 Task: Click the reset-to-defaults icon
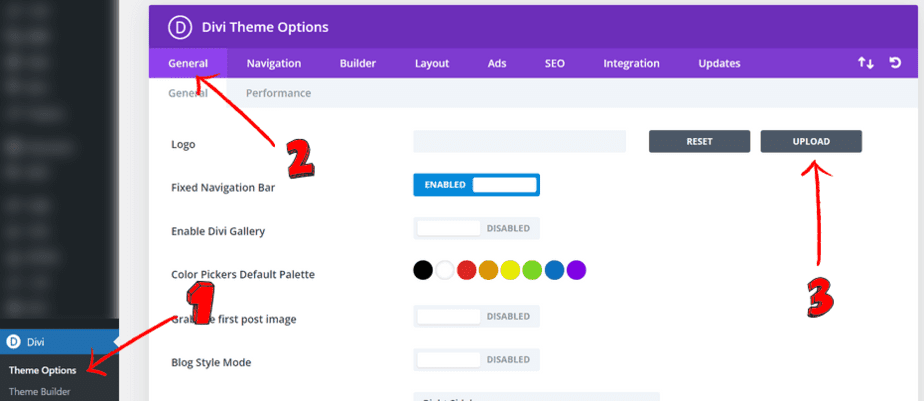pos(895,63)
